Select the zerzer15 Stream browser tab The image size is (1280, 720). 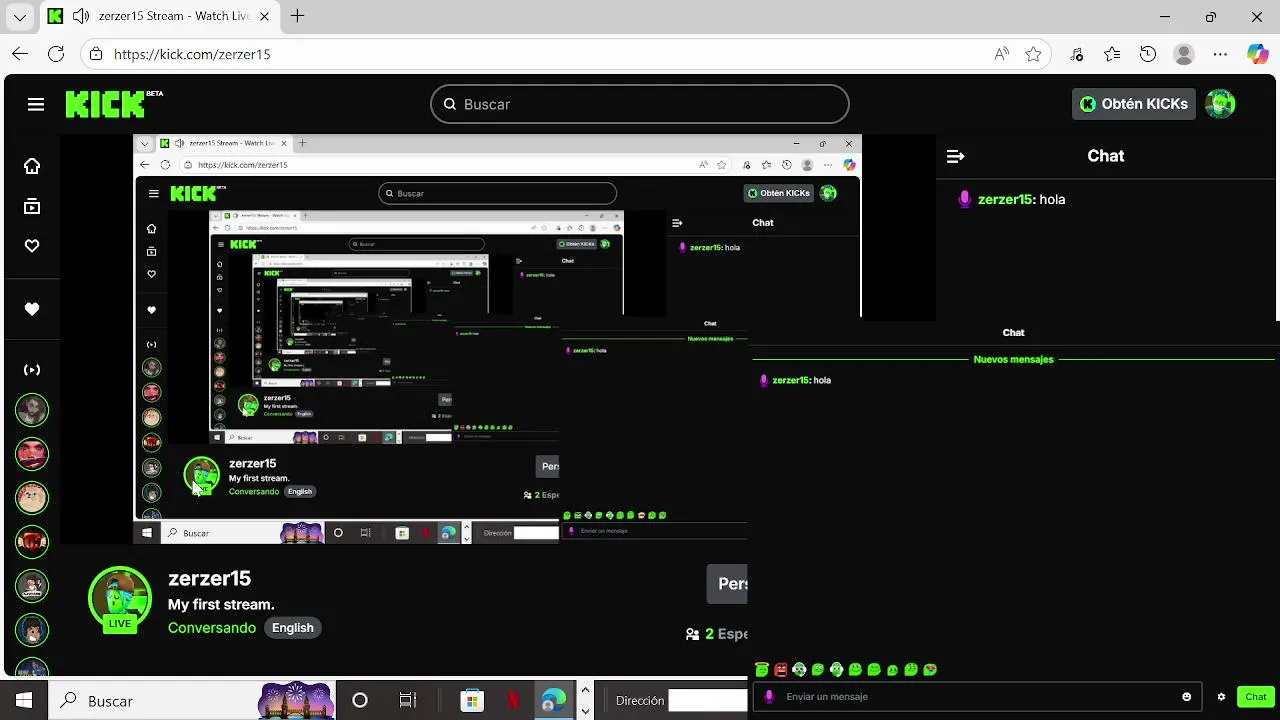158,16
